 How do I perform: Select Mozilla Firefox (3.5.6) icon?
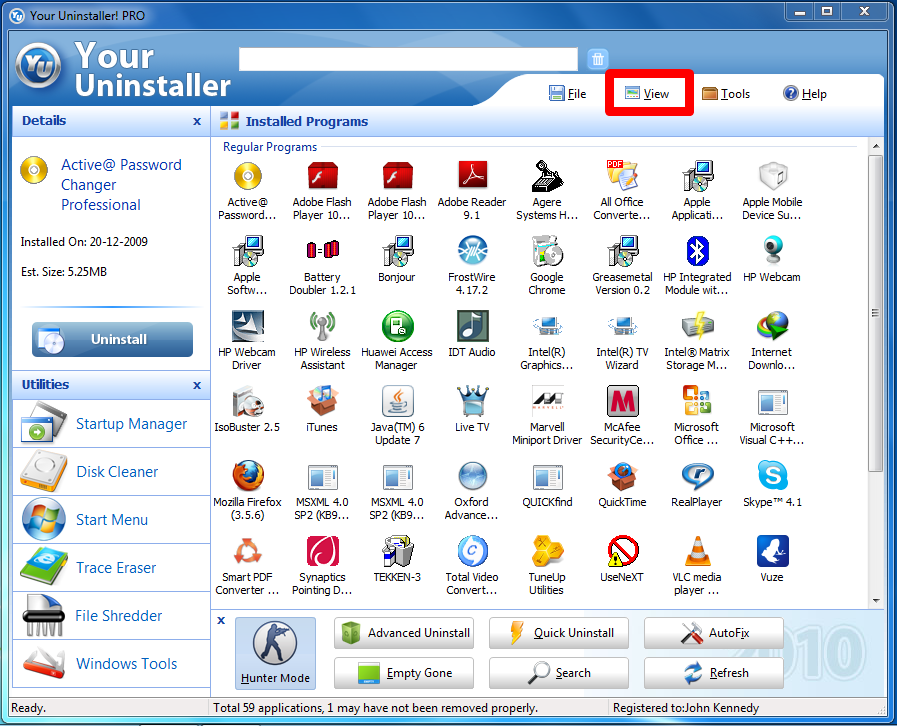247,476
